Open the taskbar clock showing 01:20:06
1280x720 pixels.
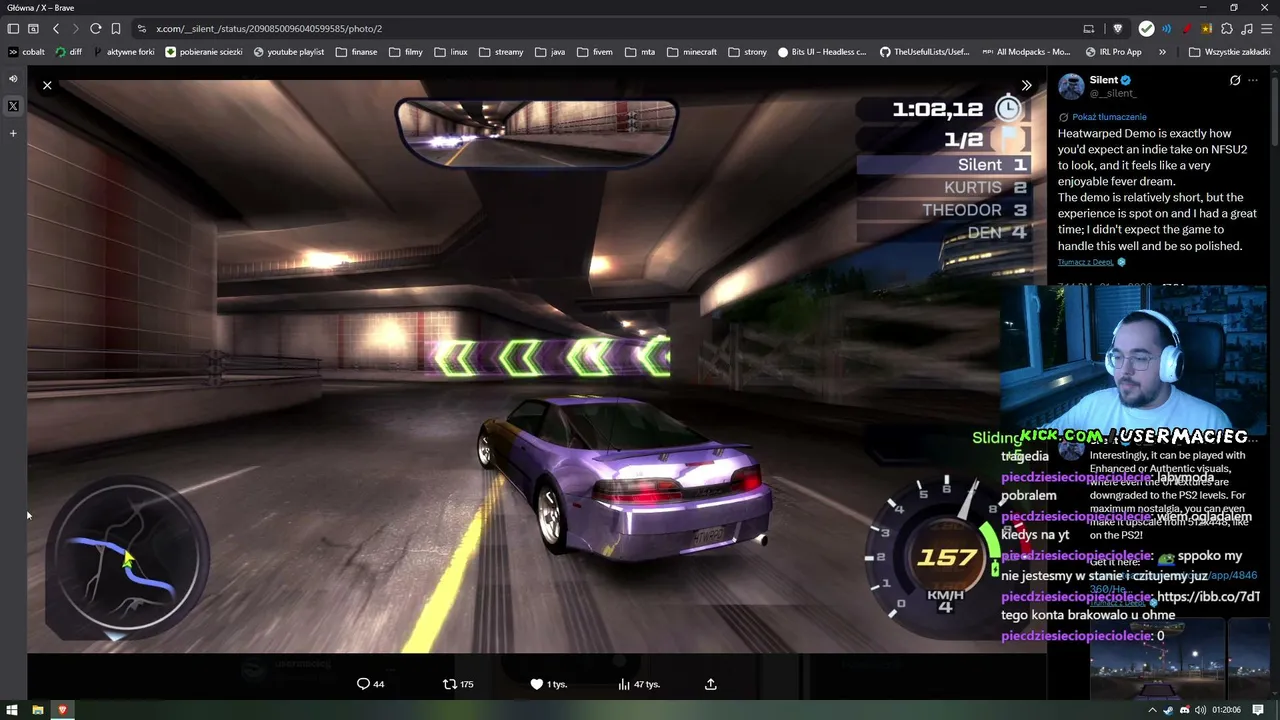(x=1226, y=710)
